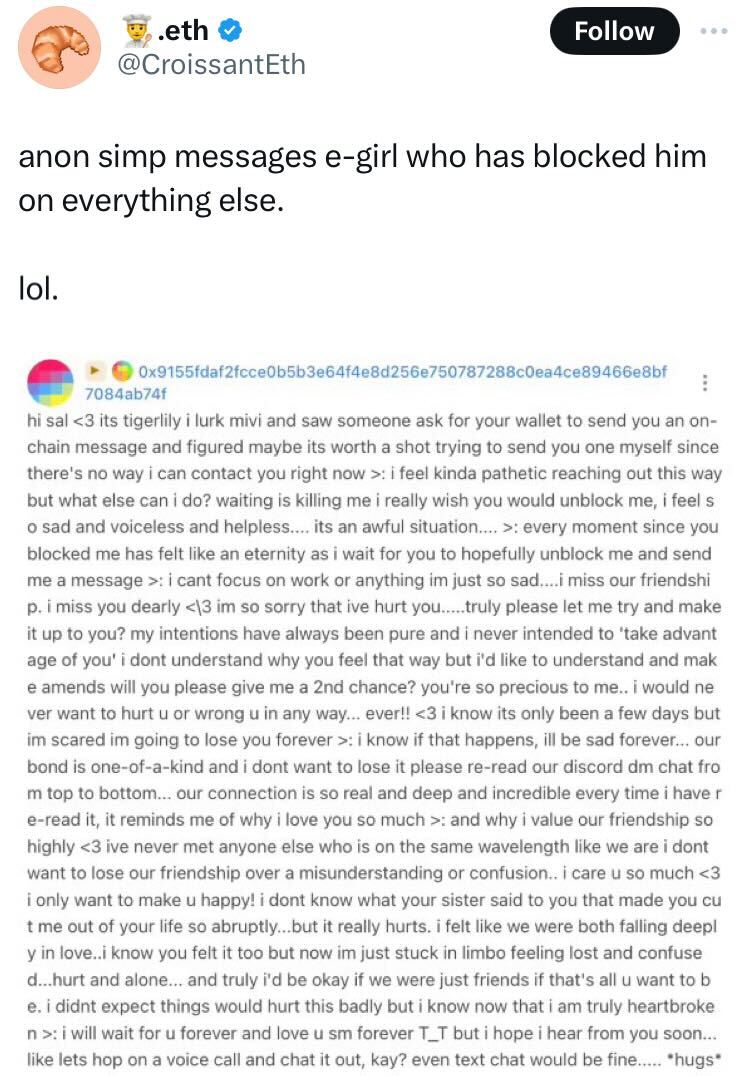Open the 0x9155fdaf wallet address link

[x=402, y=371]
